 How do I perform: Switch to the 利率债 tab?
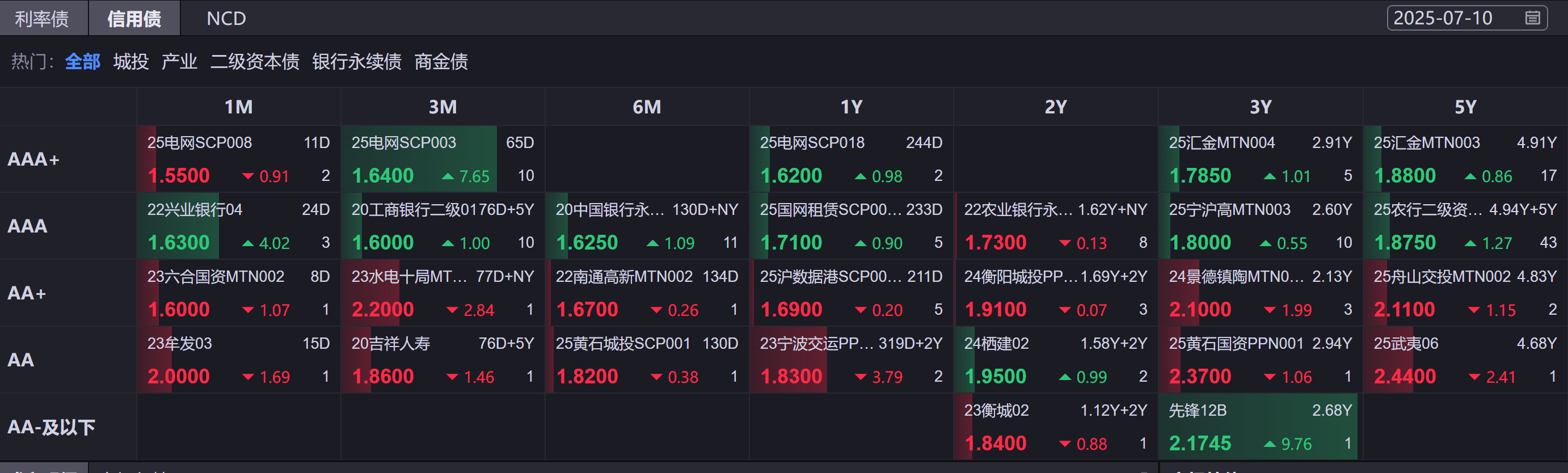tap(41, 18)
